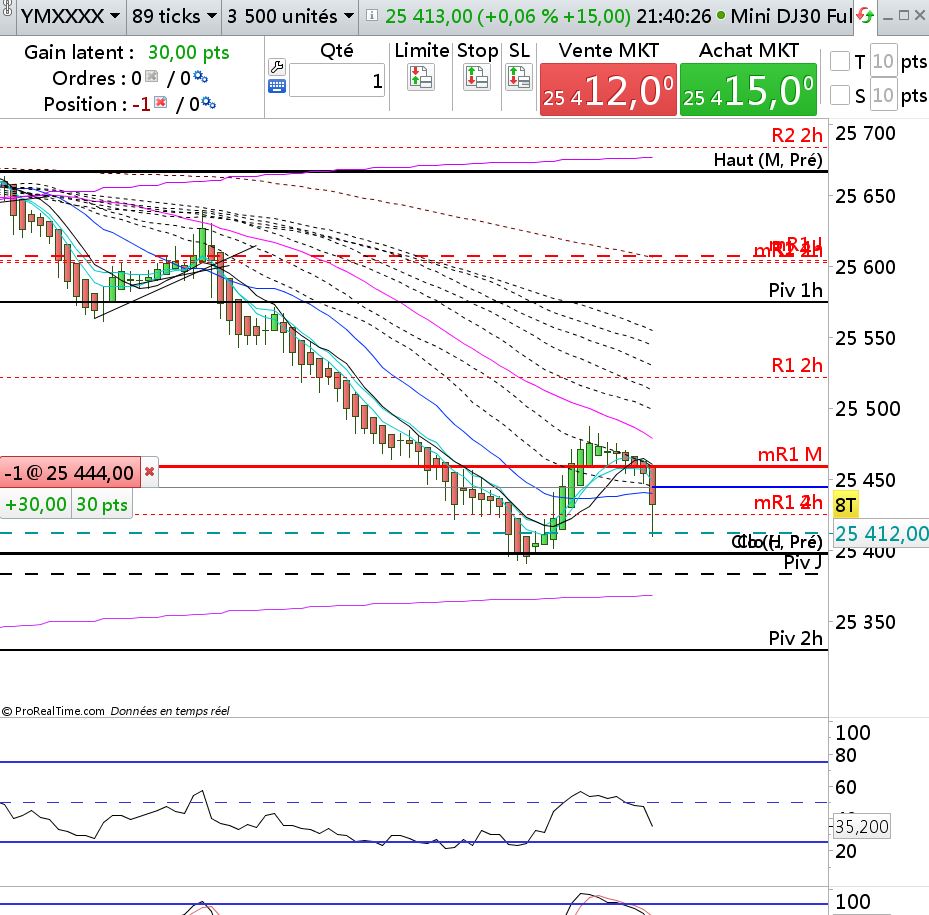Image resolution: width=929 pixels, height=915 pixels.
Task: Click the Piv 2h pivot label
Action: [x=795, y=638]
